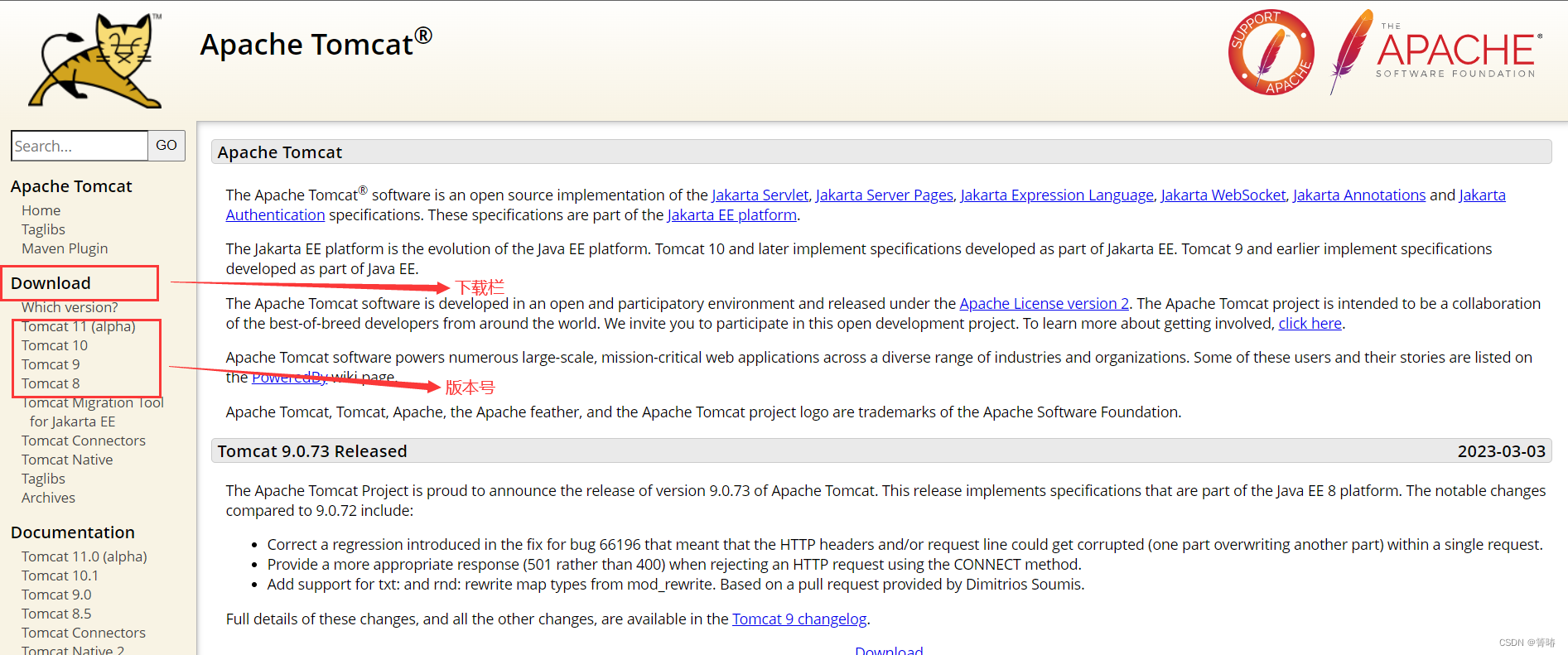Image resolution: width=1568 pixels, height=655 pixels.
Task: Select Tomcat 9 download link
Action: coord(51,364)
